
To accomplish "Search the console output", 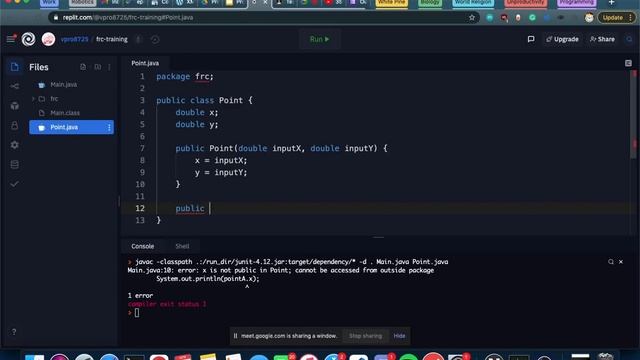I will (611, 262).
